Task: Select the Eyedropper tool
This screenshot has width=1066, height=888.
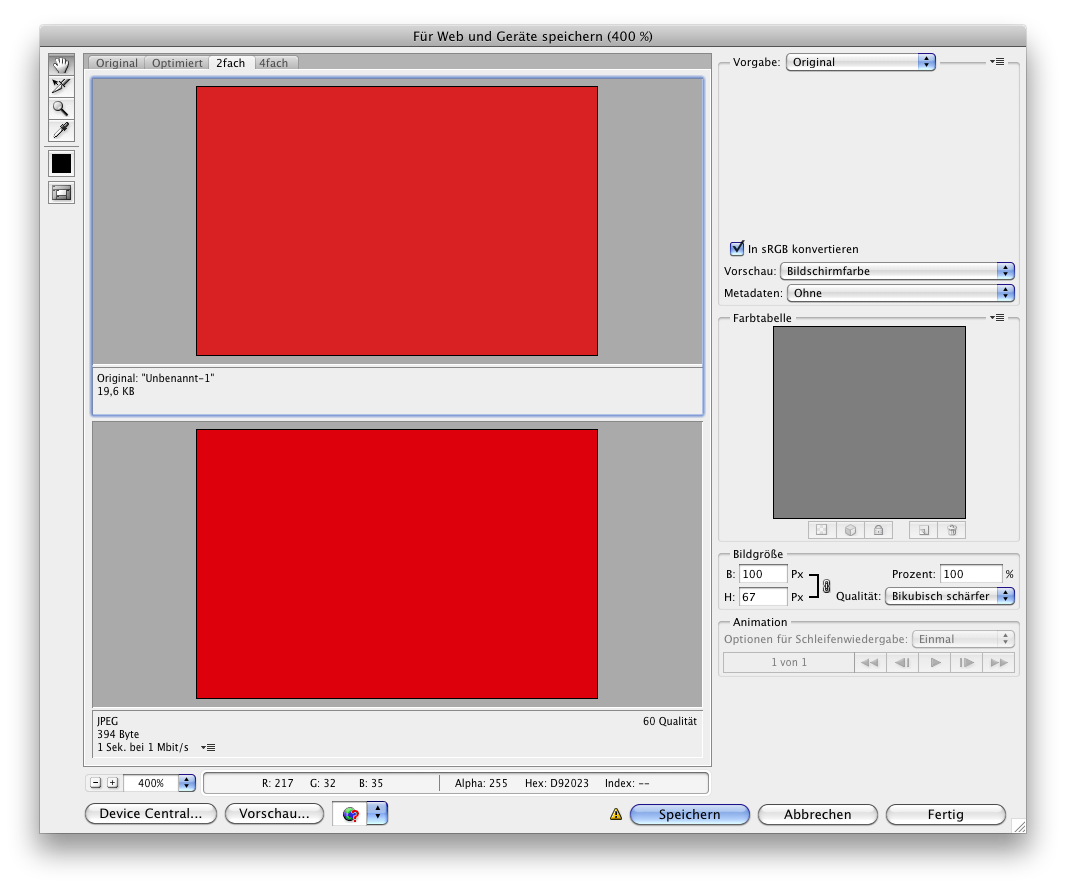Action: [61, 131]
